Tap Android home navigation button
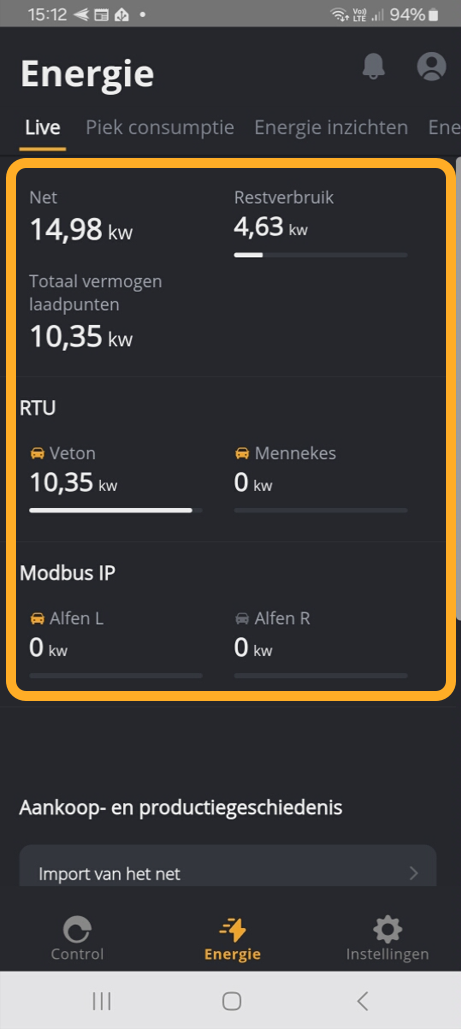This screenshot has width=461, height=1029. click(x=231, y=1001)
